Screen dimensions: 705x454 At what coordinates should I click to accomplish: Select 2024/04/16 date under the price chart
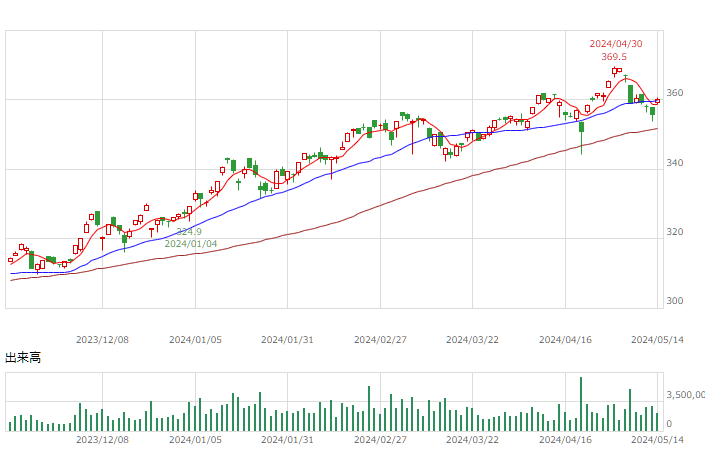565,340
